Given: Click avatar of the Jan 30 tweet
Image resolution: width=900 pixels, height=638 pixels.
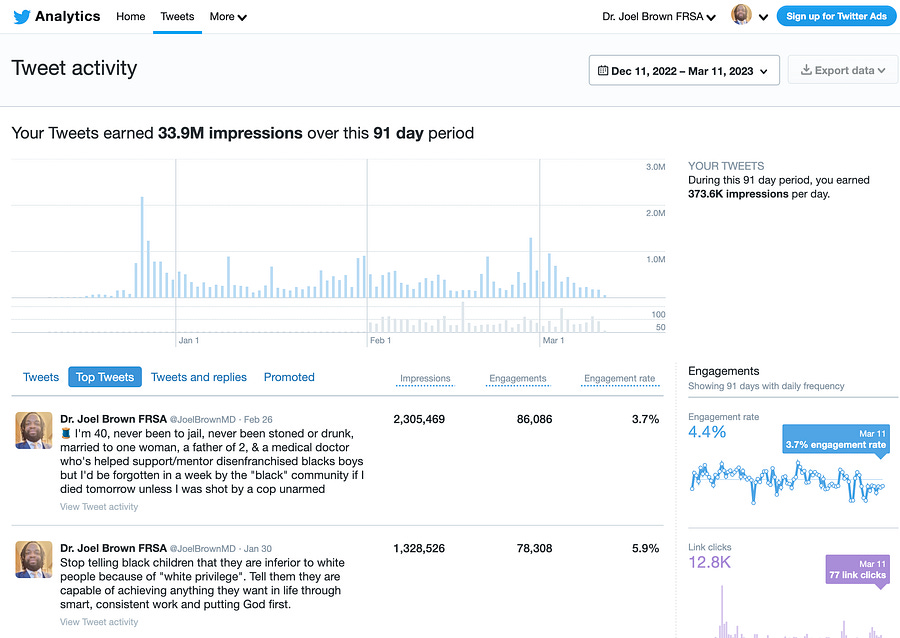Looking at the screenshot, I should [33, 559].
